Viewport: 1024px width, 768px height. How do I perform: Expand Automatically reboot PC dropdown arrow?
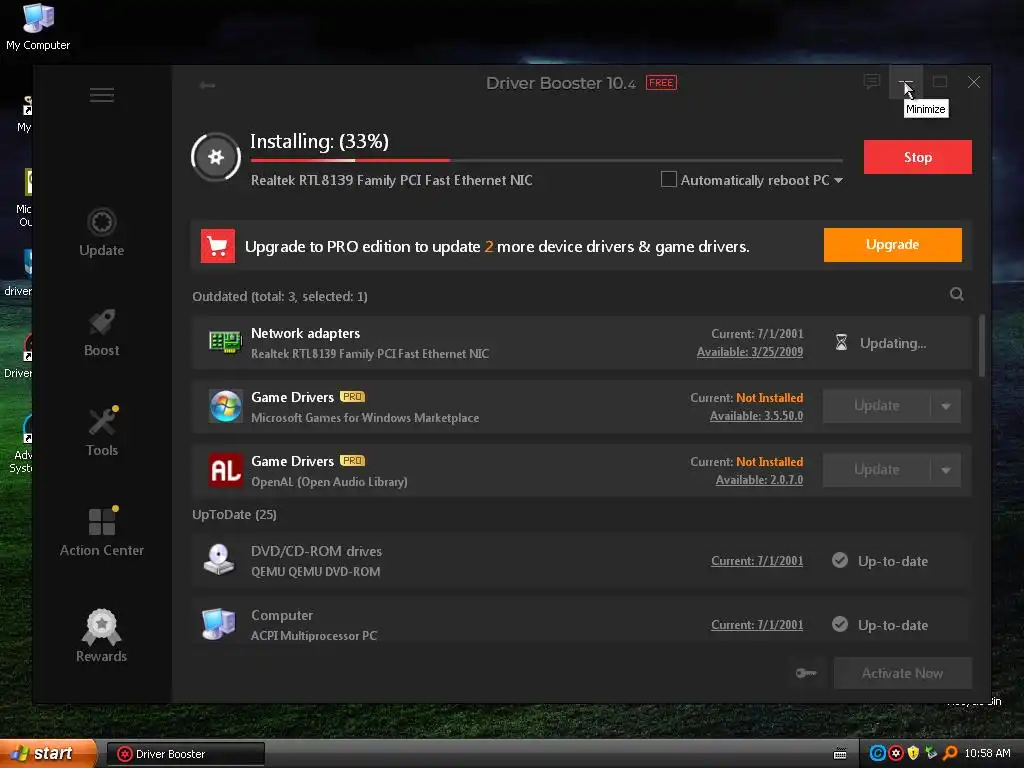pos(839,180)
